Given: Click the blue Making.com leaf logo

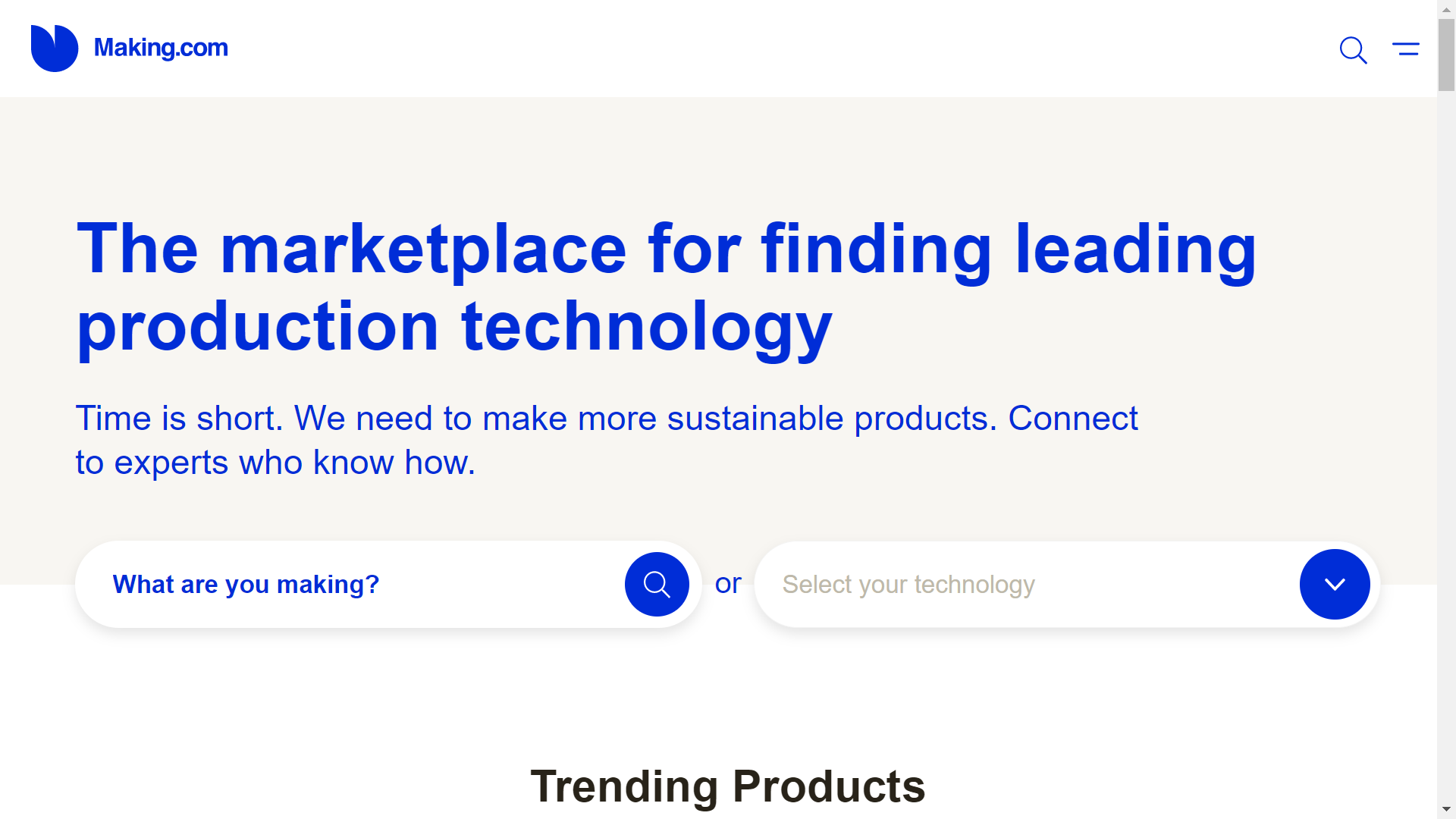Looking at the screenshot, I should tap(55, 49).
